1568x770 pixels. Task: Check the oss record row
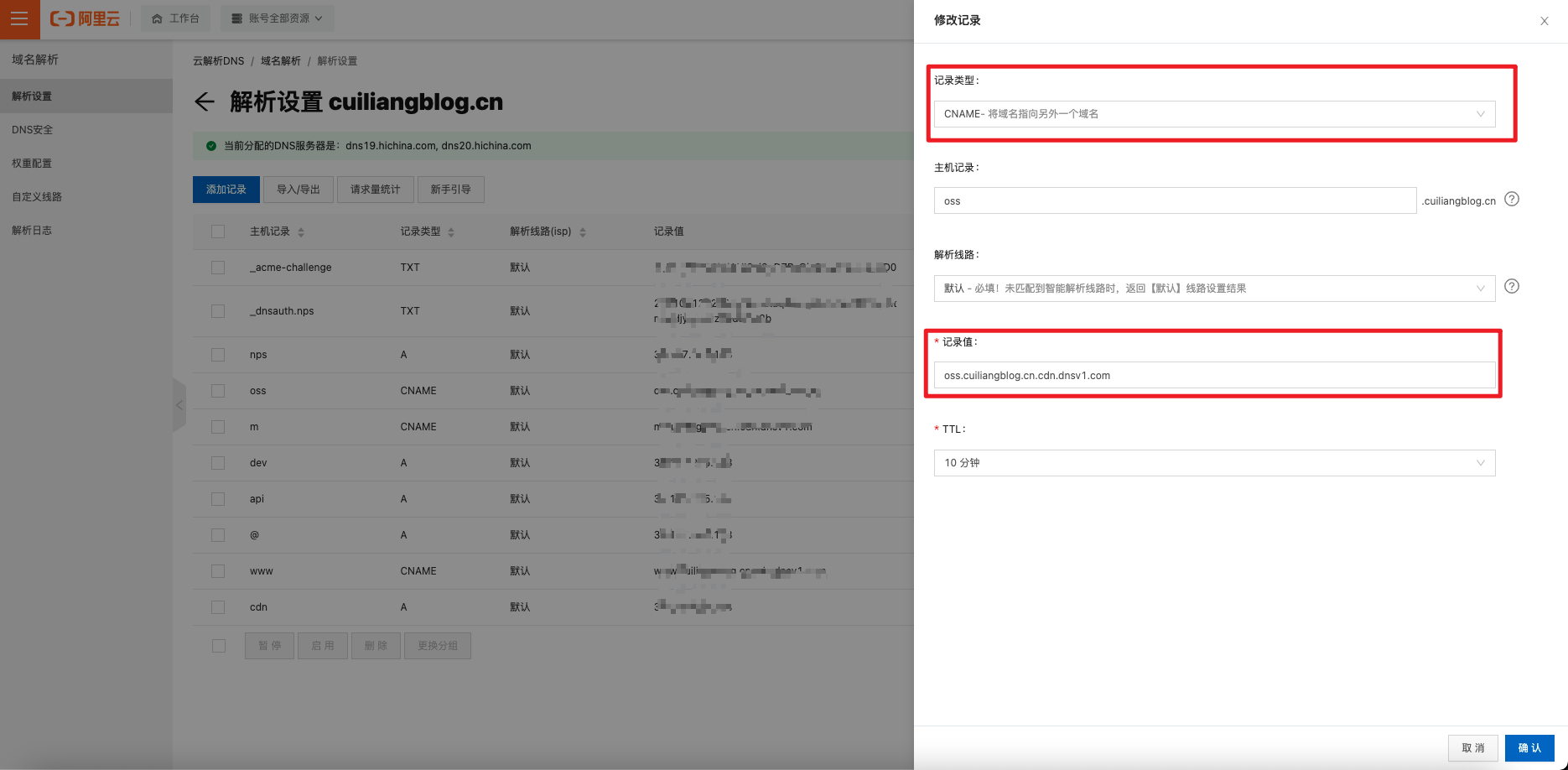(x=218, y=391)
